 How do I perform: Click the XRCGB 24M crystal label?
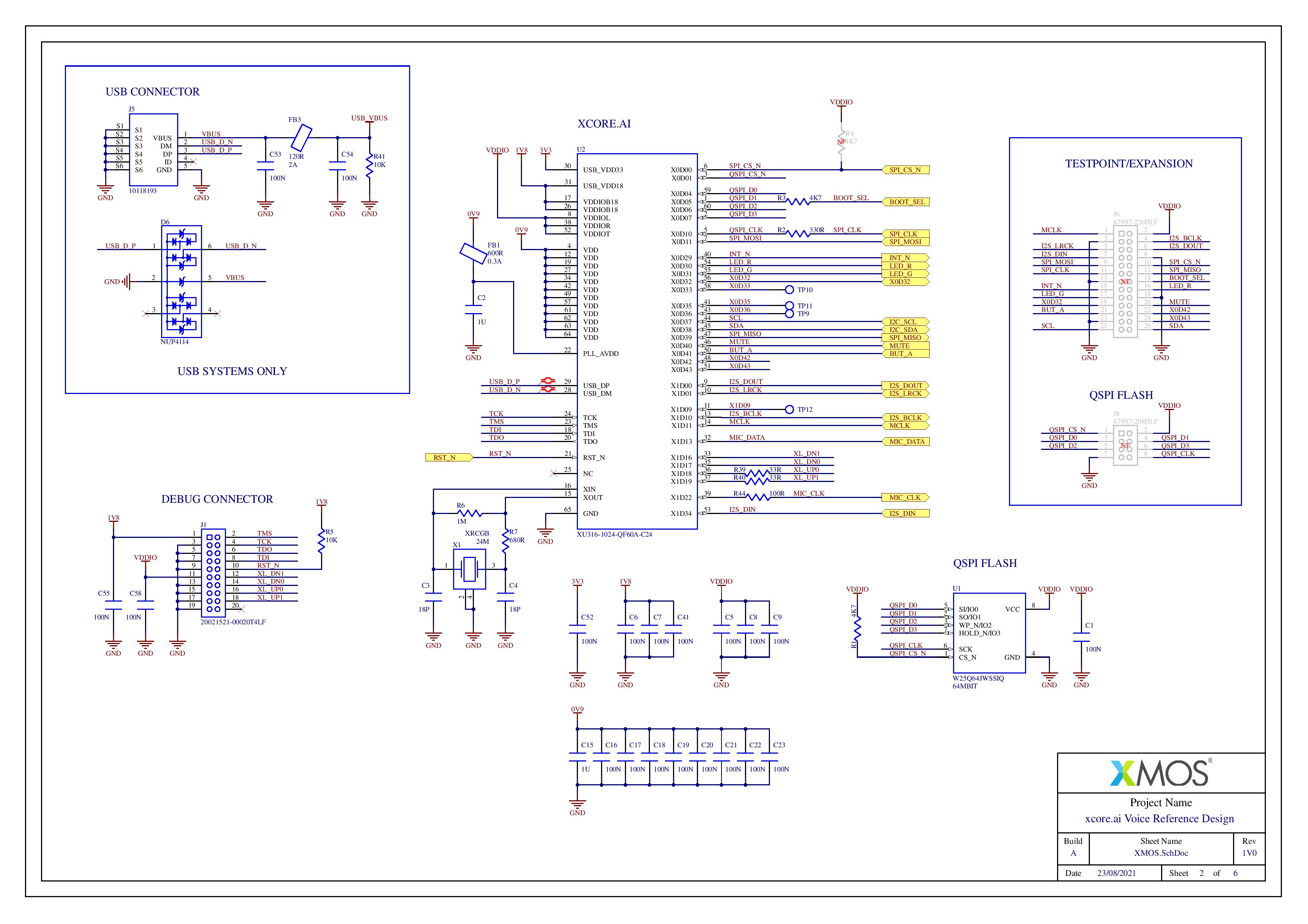477,537
